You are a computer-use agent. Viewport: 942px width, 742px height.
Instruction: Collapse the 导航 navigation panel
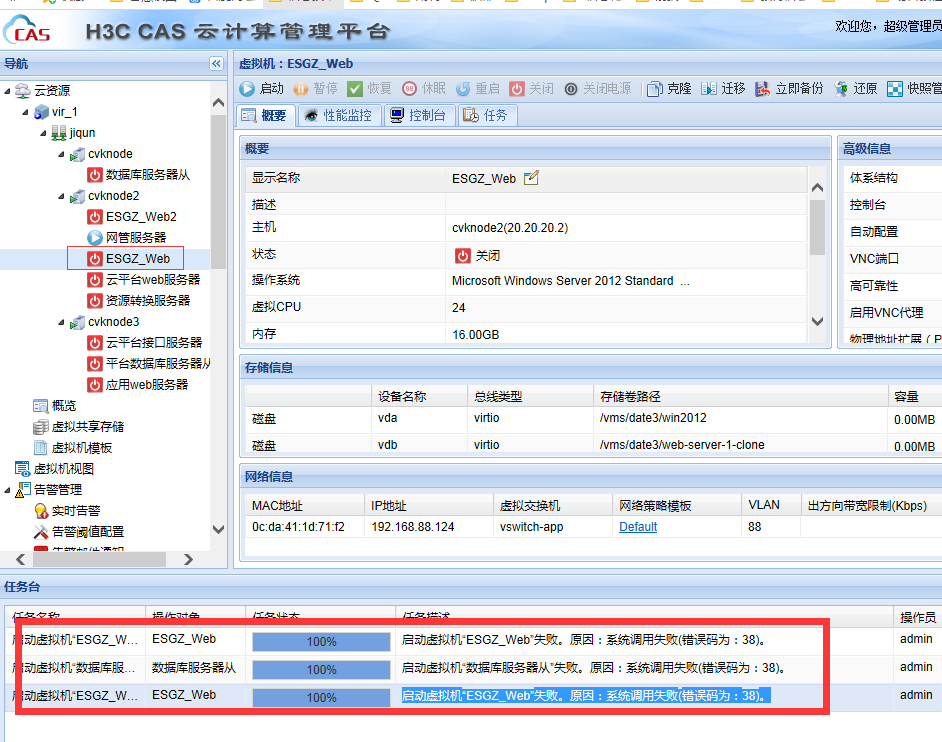[216, 64]
